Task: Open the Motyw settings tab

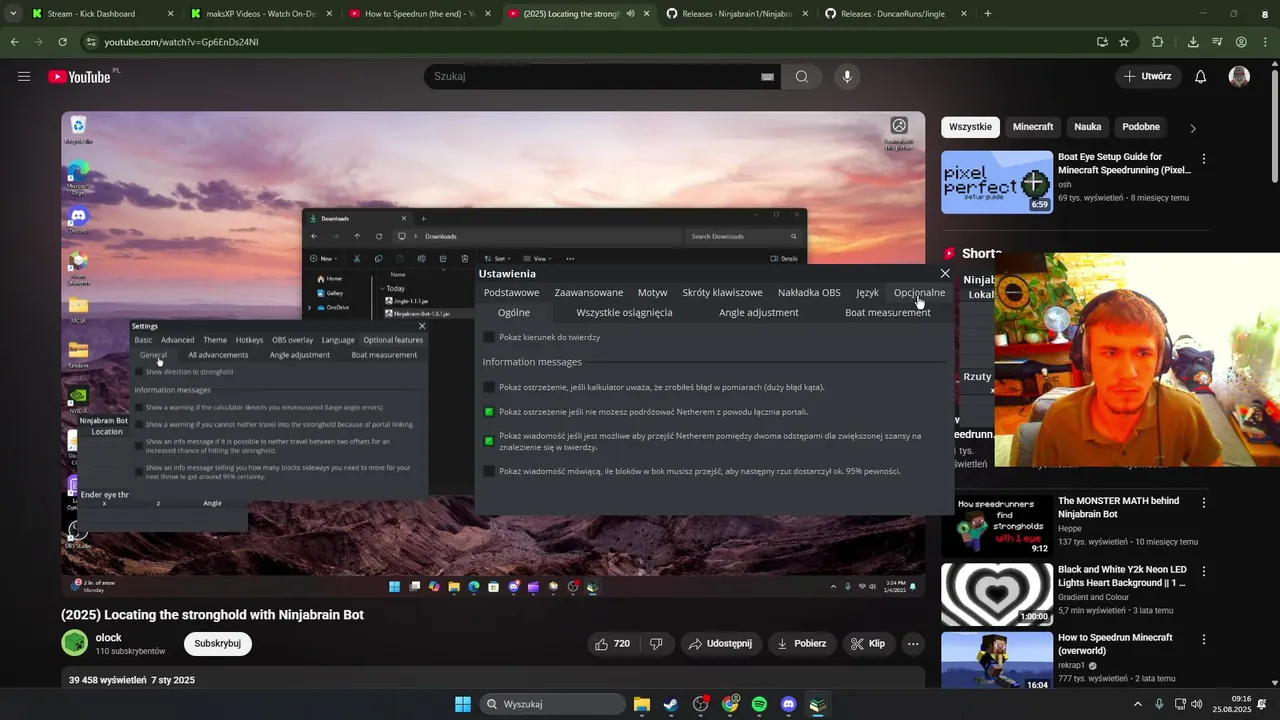Action: click(652, 293)
